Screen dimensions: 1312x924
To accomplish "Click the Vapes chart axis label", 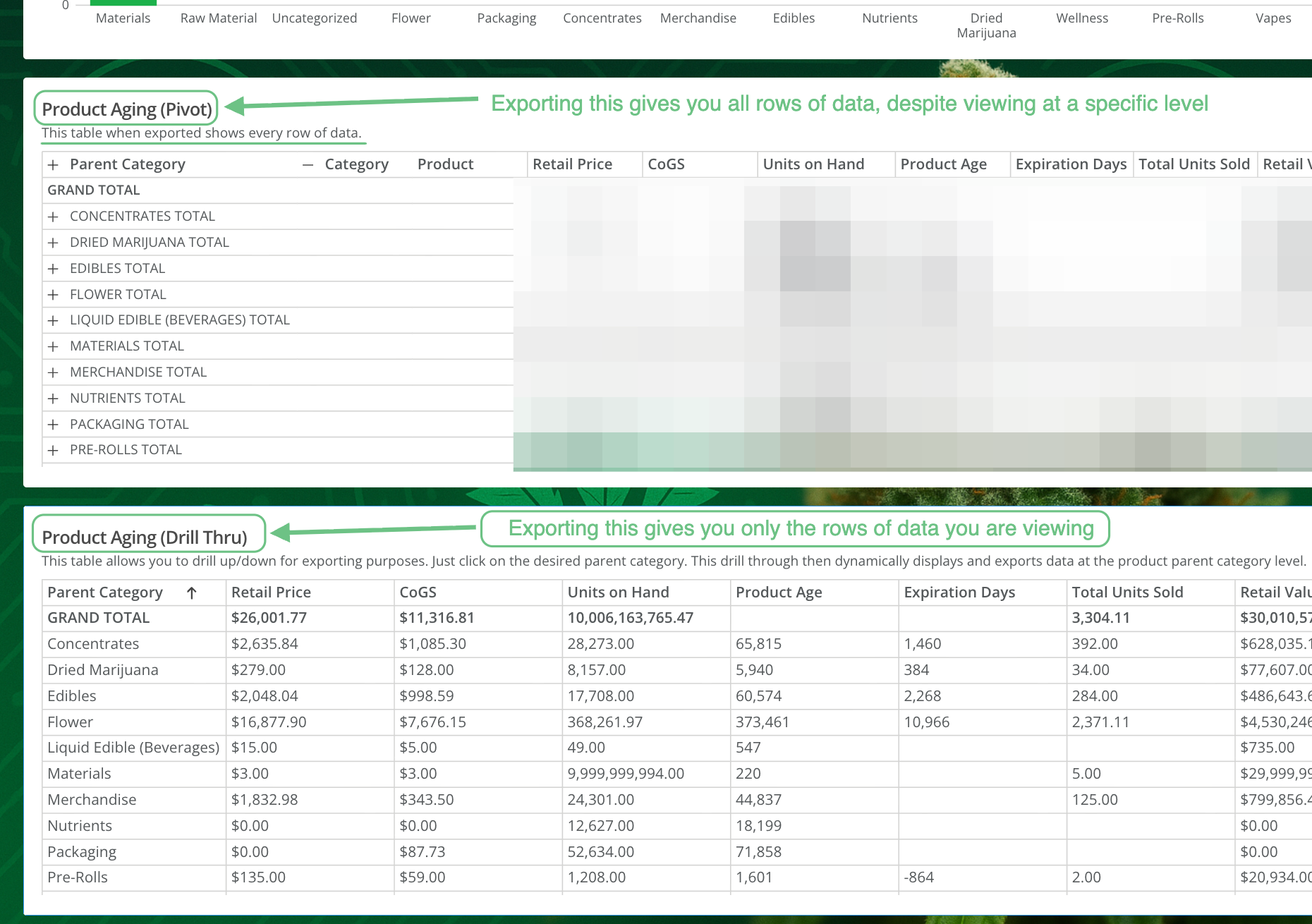I will [1273, 18].
